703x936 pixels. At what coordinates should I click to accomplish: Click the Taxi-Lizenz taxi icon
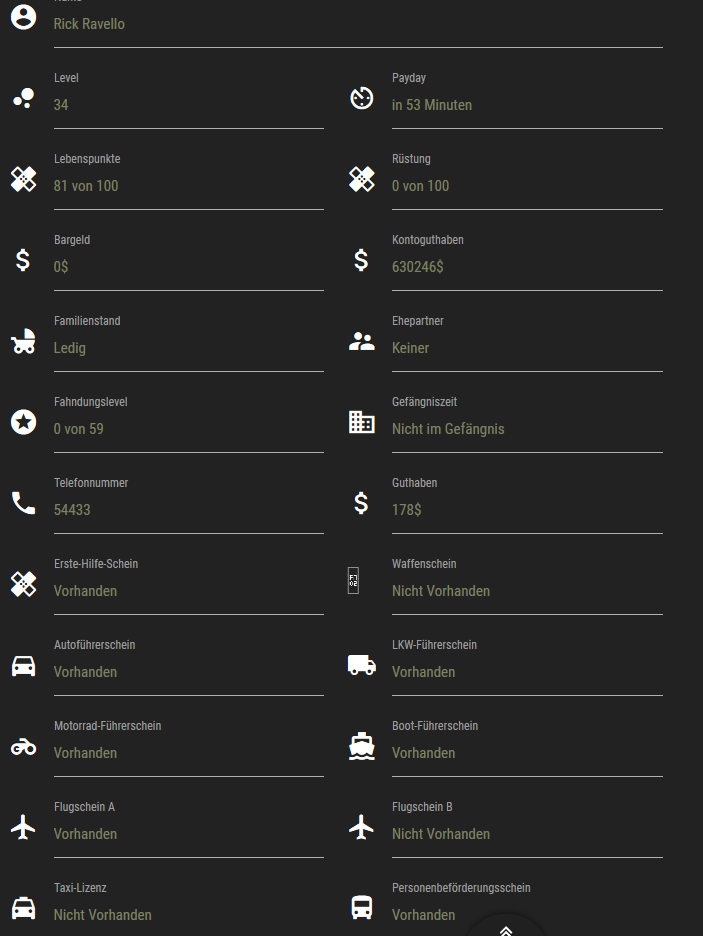(23, 908)
